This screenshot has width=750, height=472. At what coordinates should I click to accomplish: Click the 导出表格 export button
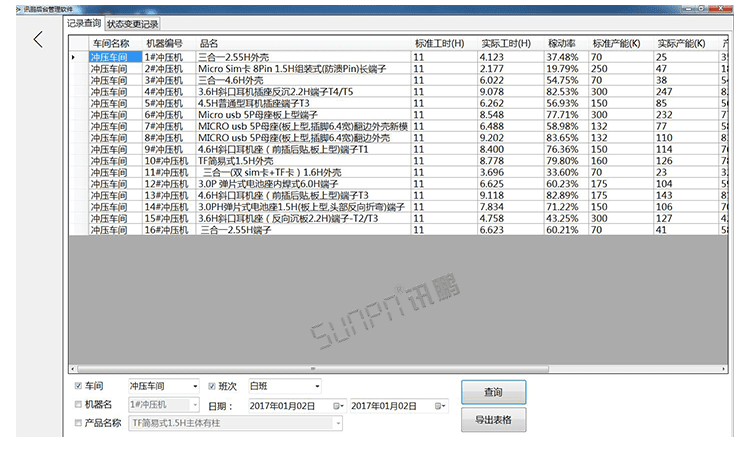(x=492, y=420)
